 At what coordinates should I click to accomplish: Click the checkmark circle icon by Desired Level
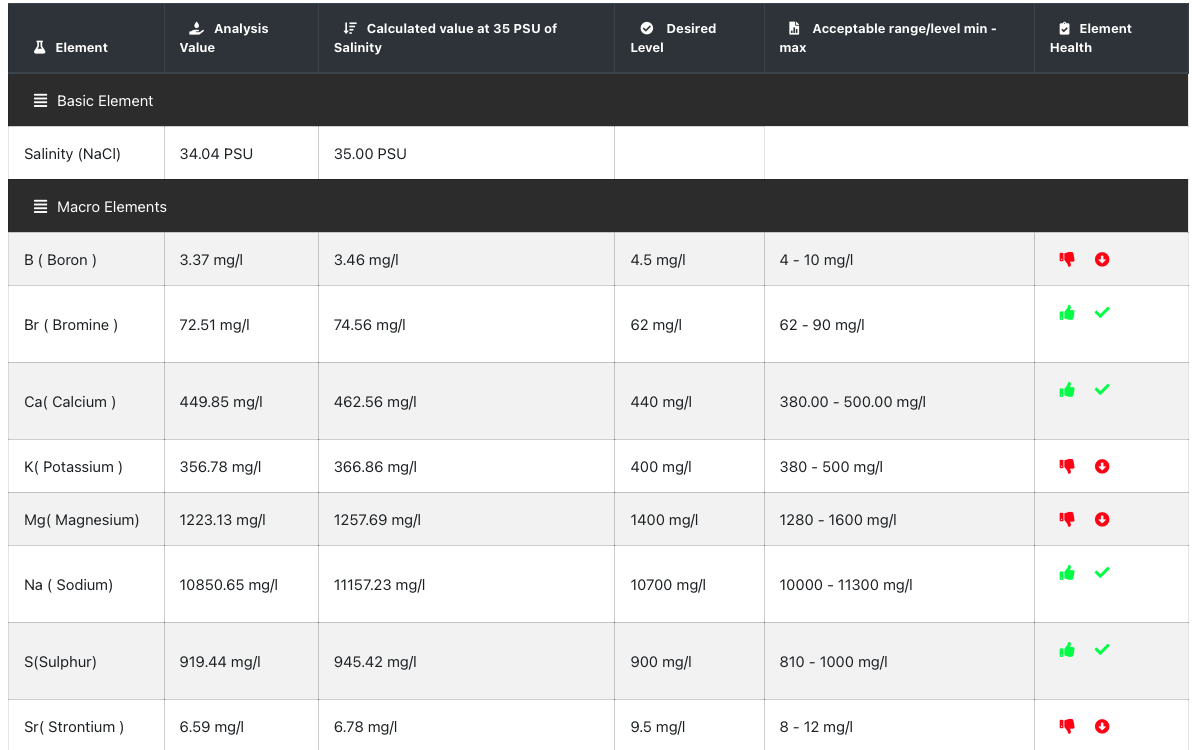click(647, 28)
